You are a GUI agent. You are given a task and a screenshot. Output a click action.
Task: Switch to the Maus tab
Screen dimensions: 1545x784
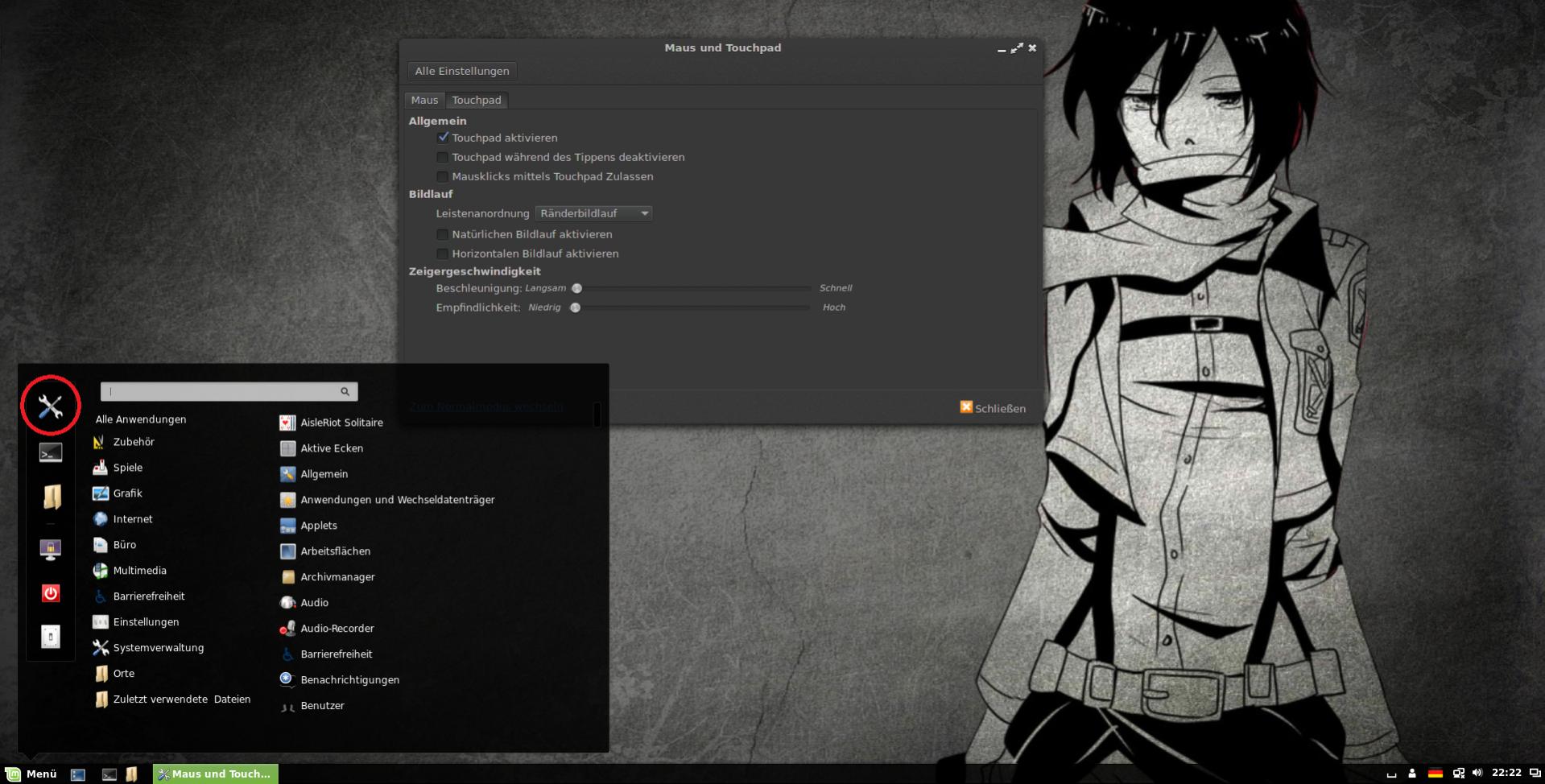point(424,100)
